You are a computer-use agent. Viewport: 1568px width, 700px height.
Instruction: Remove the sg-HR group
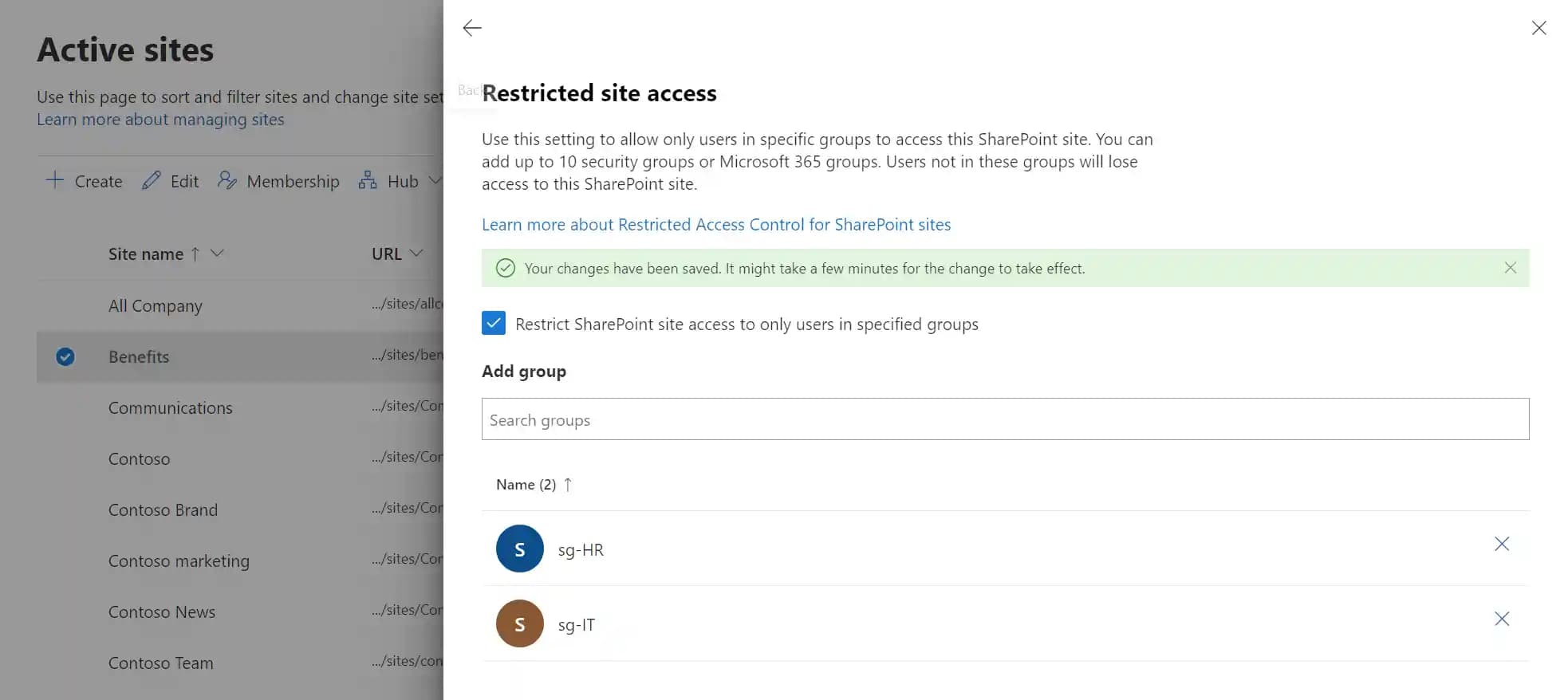(x=1501, y=544)
